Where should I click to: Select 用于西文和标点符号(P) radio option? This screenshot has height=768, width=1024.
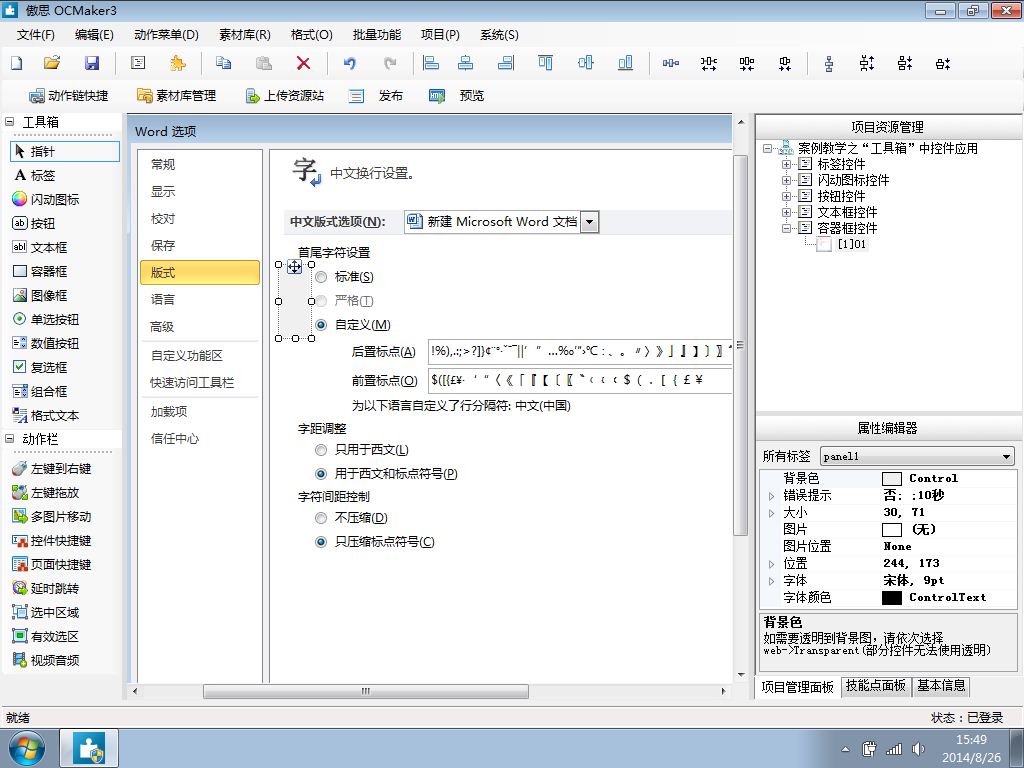321,473
